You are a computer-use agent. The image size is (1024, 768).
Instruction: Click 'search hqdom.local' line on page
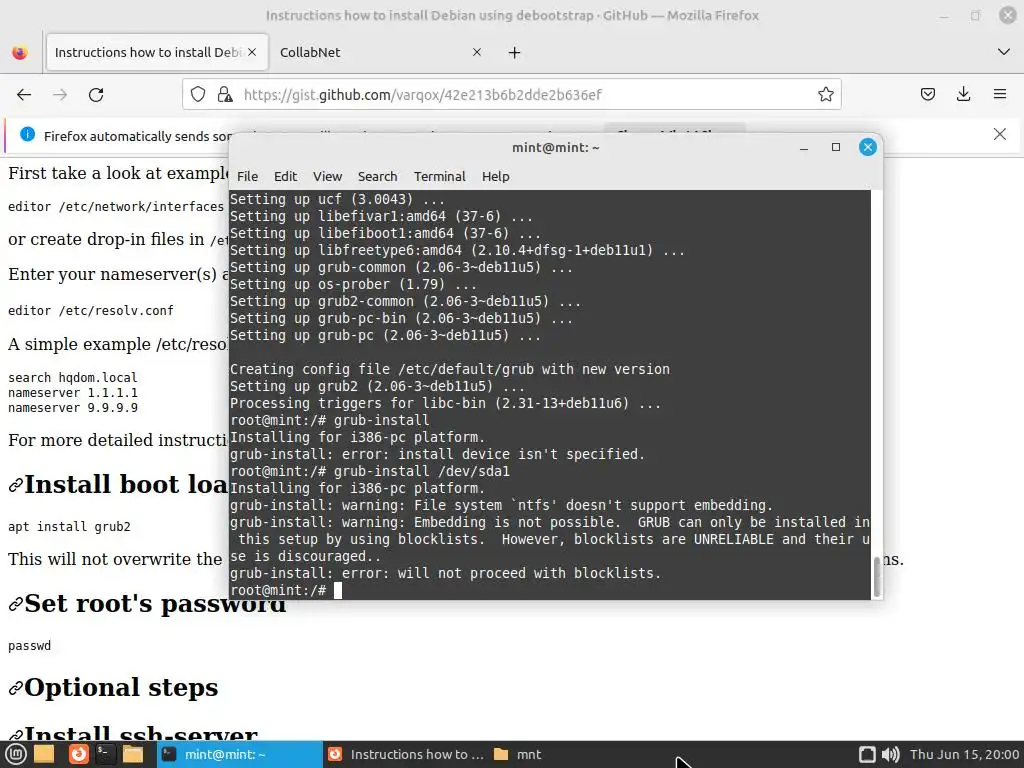point(73,377)
